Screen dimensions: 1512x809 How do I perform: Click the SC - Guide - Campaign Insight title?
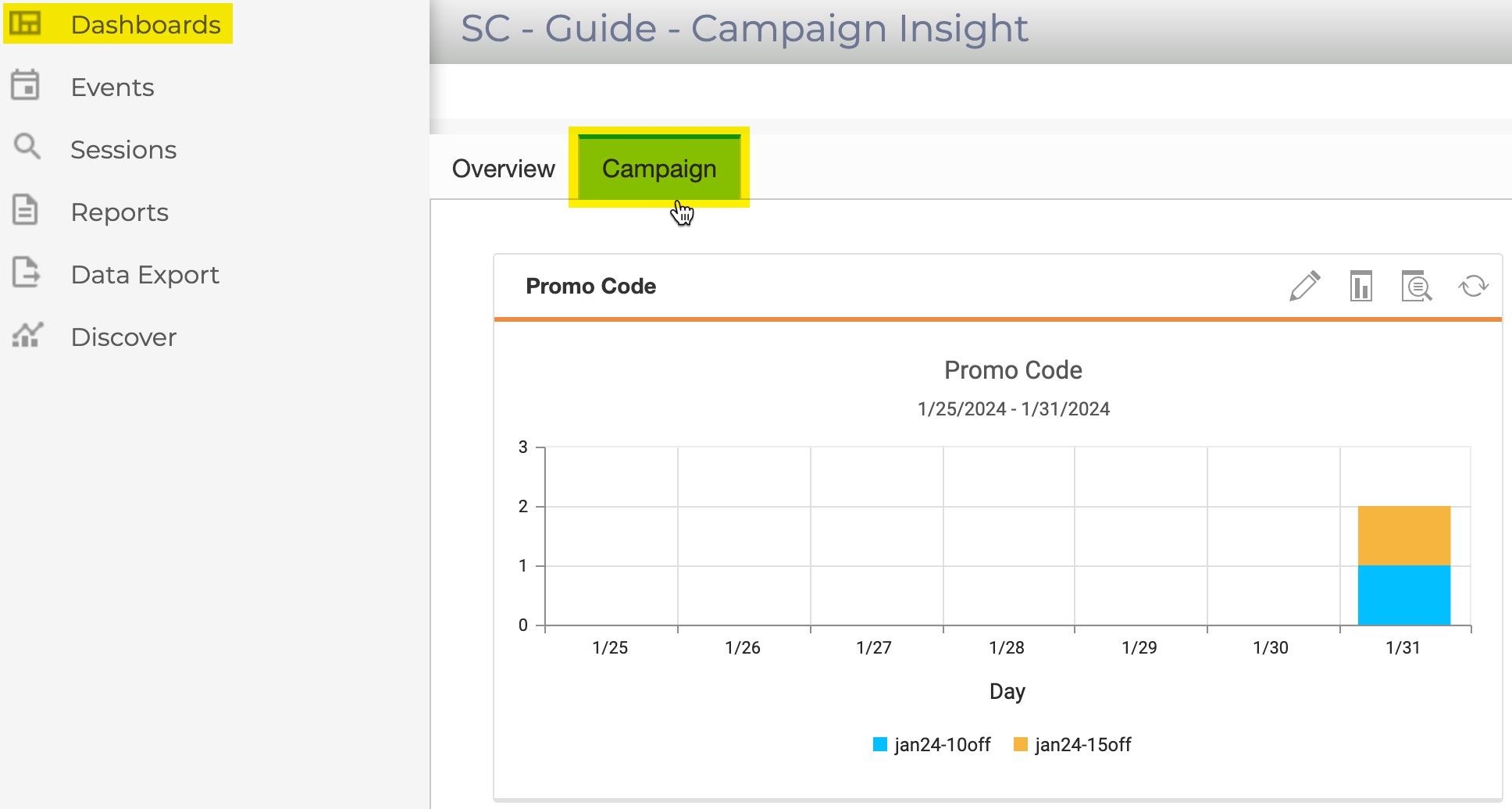click(743, 28)
